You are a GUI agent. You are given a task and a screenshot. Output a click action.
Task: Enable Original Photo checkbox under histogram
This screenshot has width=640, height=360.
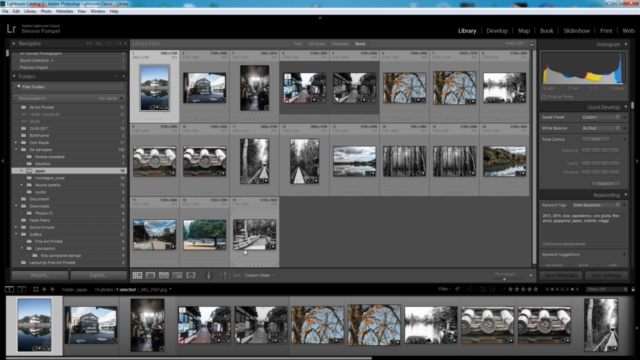pyautogui.click(x=544, y=97)
